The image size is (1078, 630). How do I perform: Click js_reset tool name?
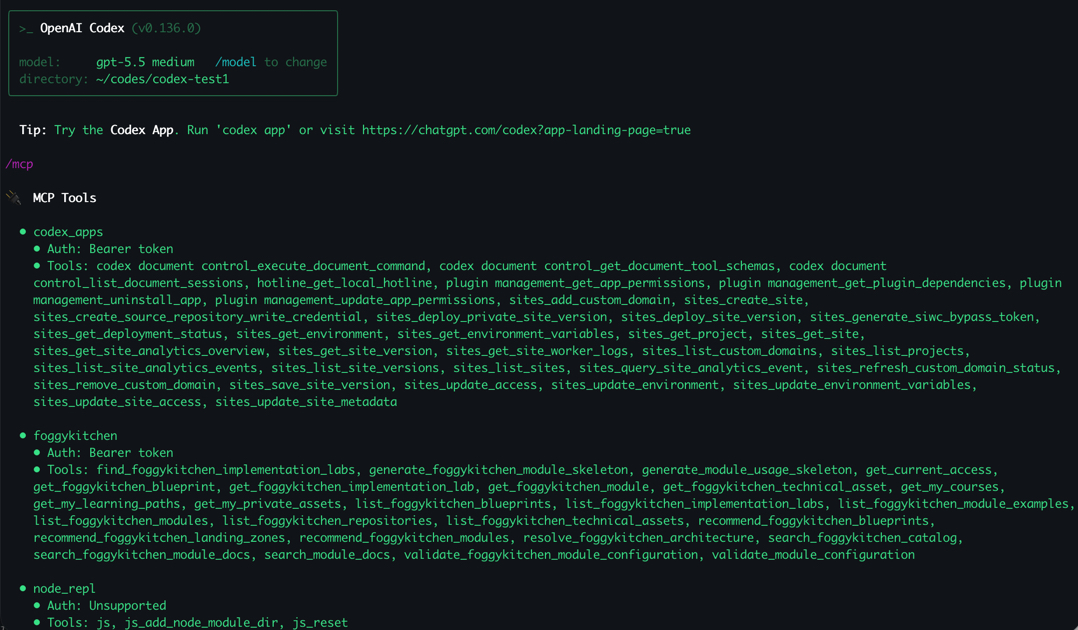(x=320, y=623)
